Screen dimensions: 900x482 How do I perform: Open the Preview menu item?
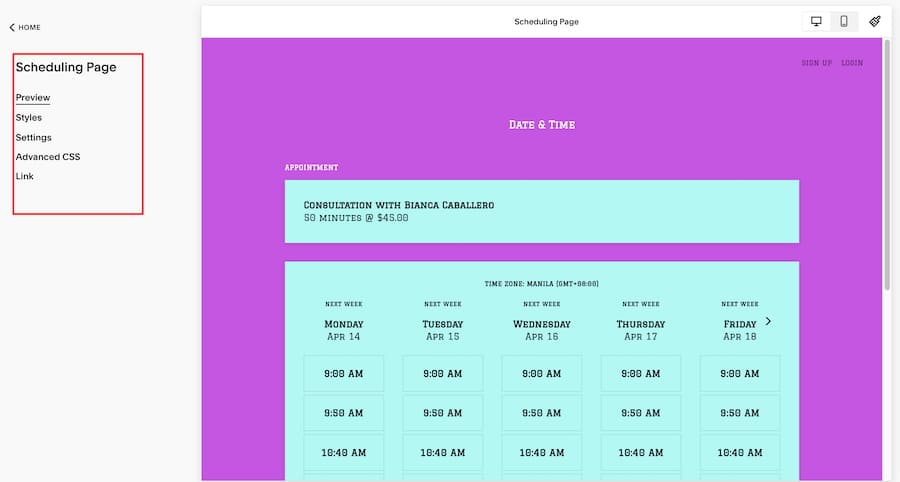pos(33,98)
